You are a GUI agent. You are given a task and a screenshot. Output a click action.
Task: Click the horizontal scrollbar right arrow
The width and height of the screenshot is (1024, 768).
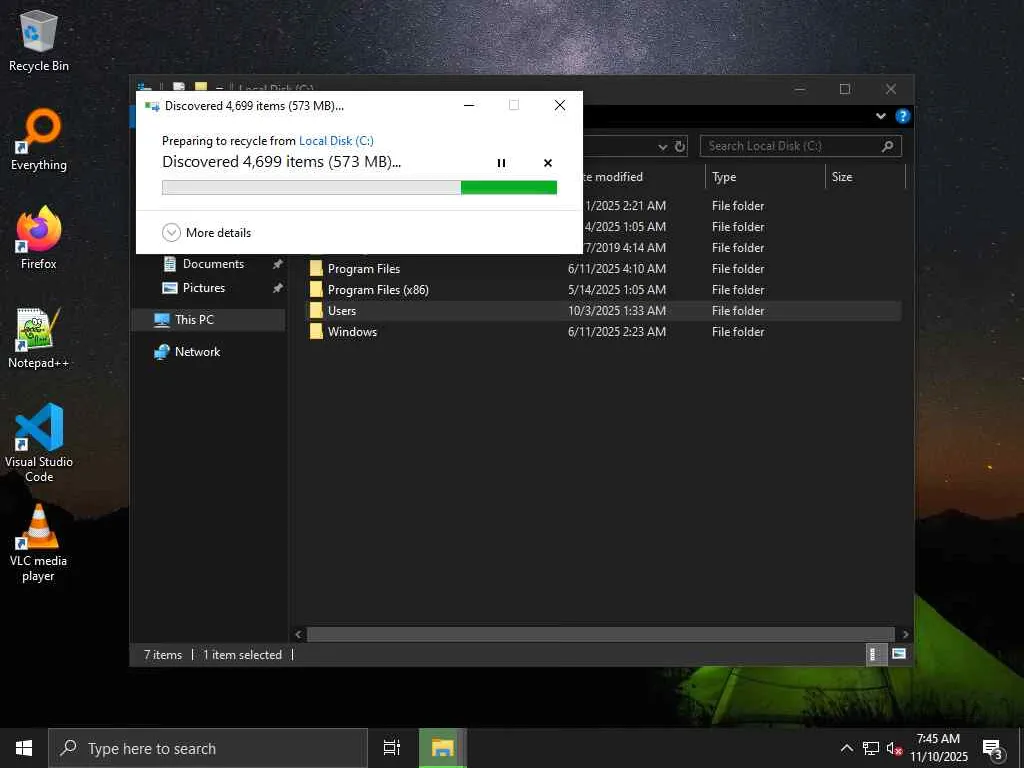905,634
